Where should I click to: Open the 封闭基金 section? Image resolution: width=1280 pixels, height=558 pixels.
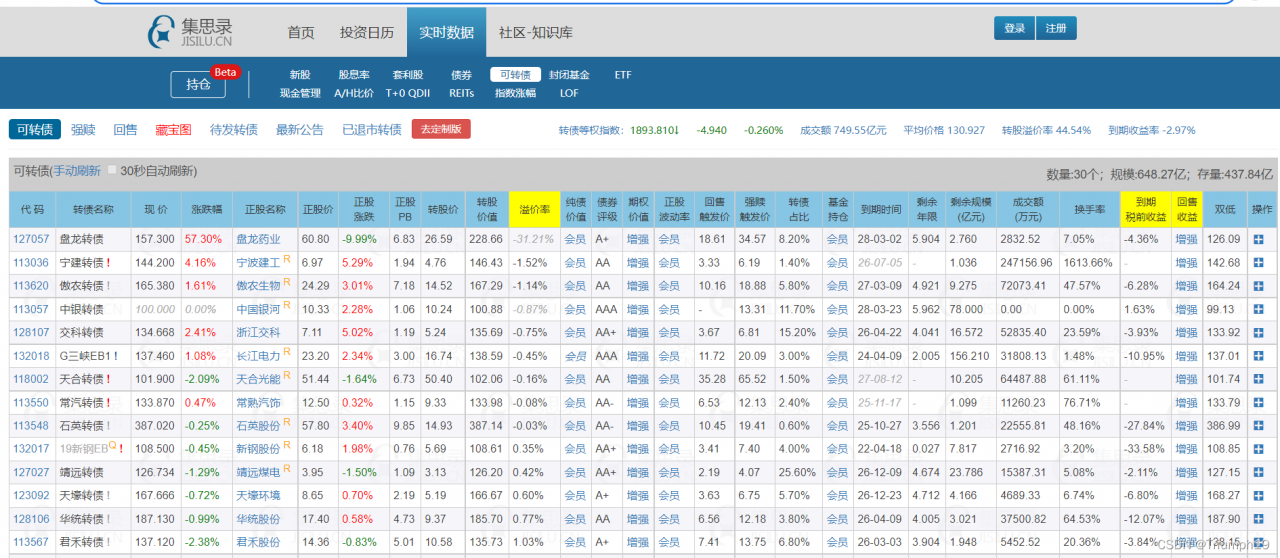tap(569, 75)
